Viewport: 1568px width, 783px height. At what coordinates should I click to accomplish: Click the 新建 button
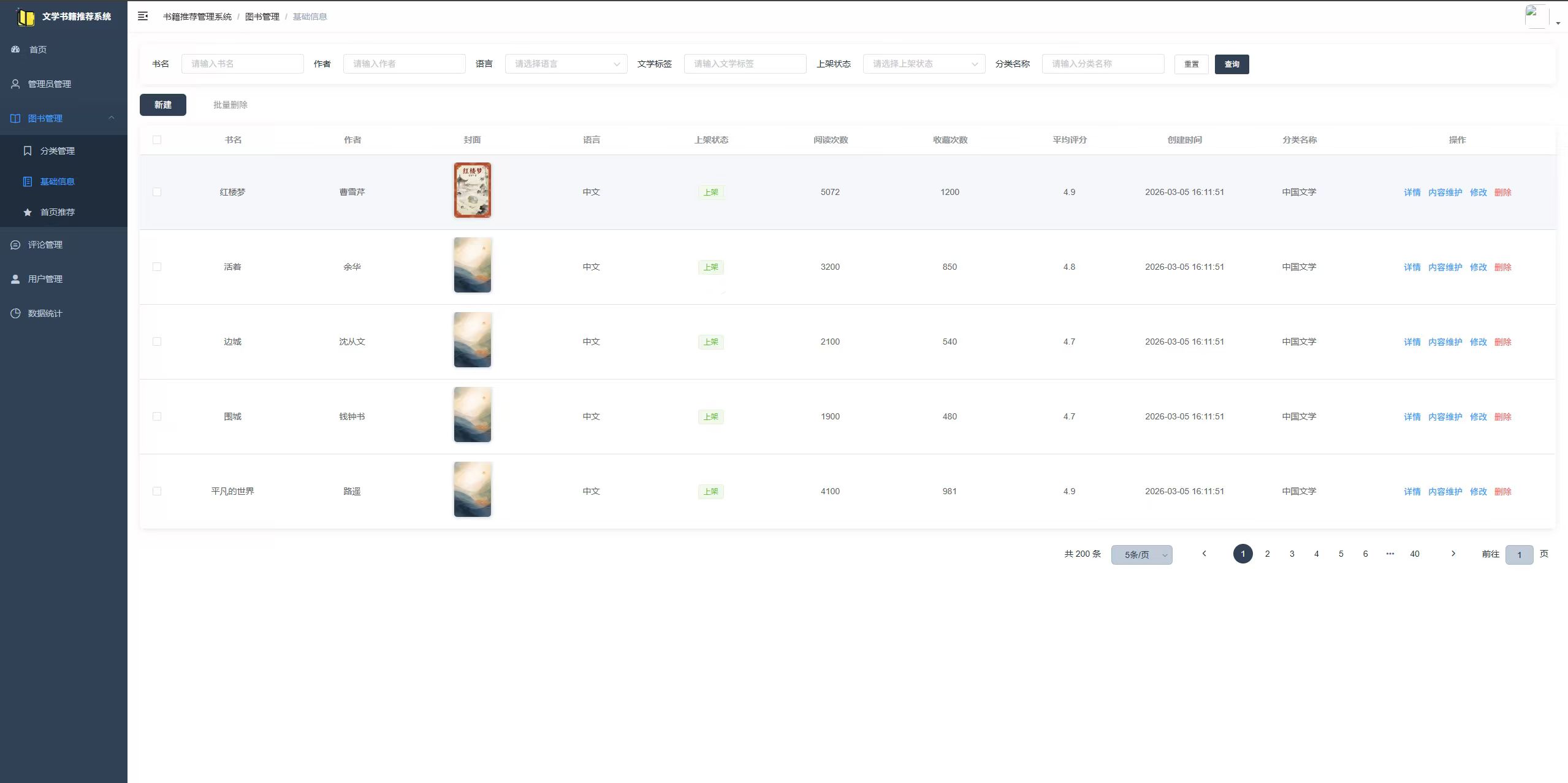[163, 105]
